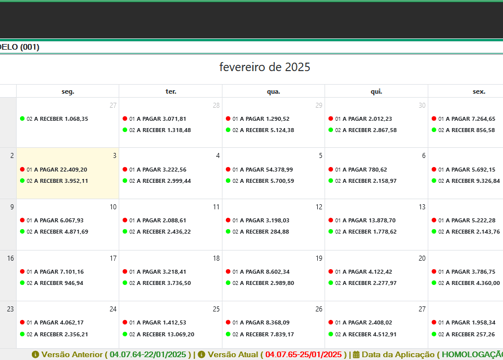Click the A RECEBER 2.989,80 entry

pyautogui.click(x=260, y=283)
